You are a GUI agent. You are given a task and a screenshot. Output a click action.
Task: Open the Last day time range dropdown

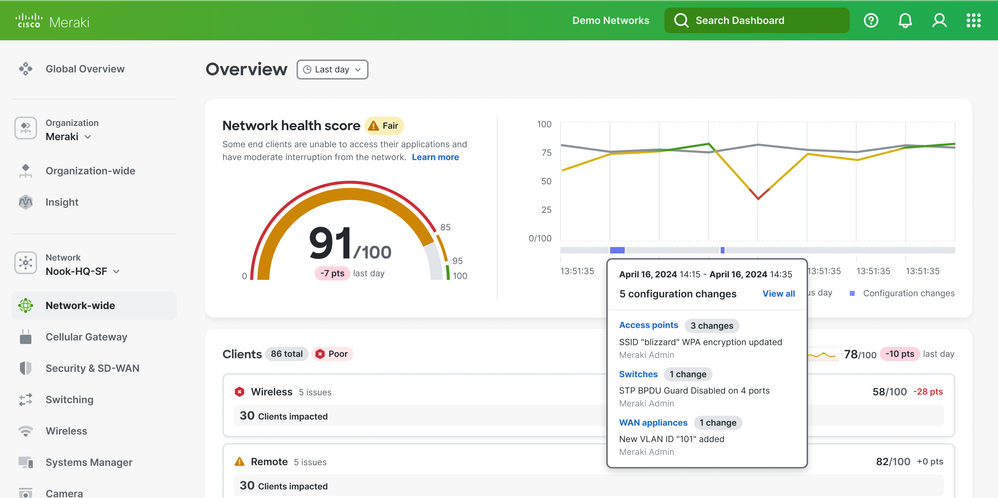coord(333,70)
